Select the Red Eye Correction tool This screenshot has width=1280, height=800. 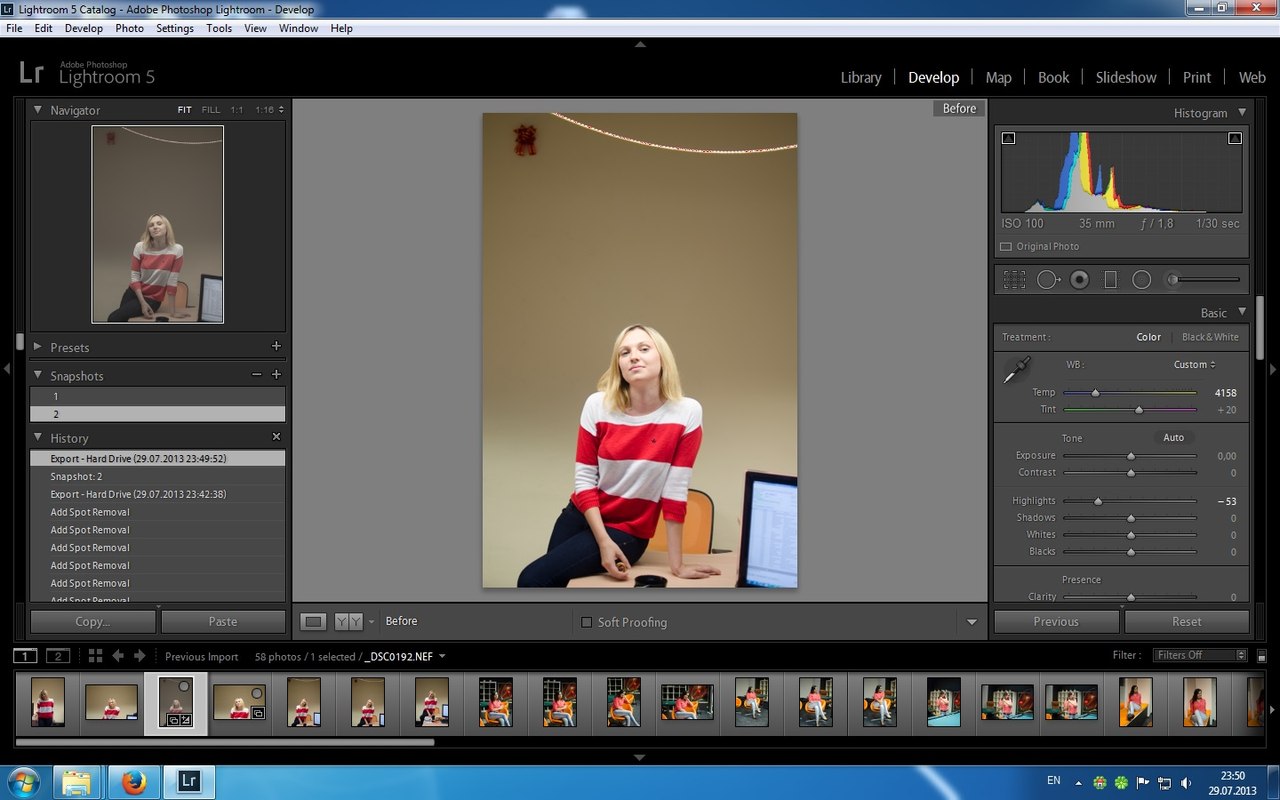point(1079,280)
